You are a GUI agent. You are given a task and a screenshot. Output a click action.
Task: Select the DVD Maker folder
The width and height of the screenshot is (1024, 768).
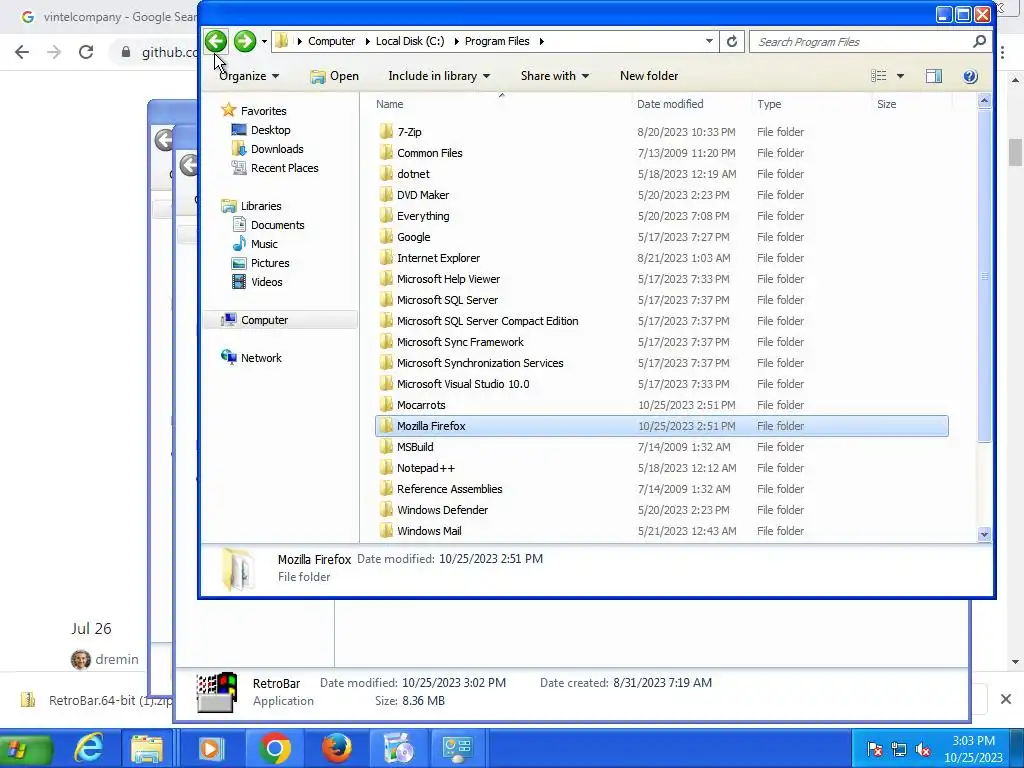pos(423,195)
